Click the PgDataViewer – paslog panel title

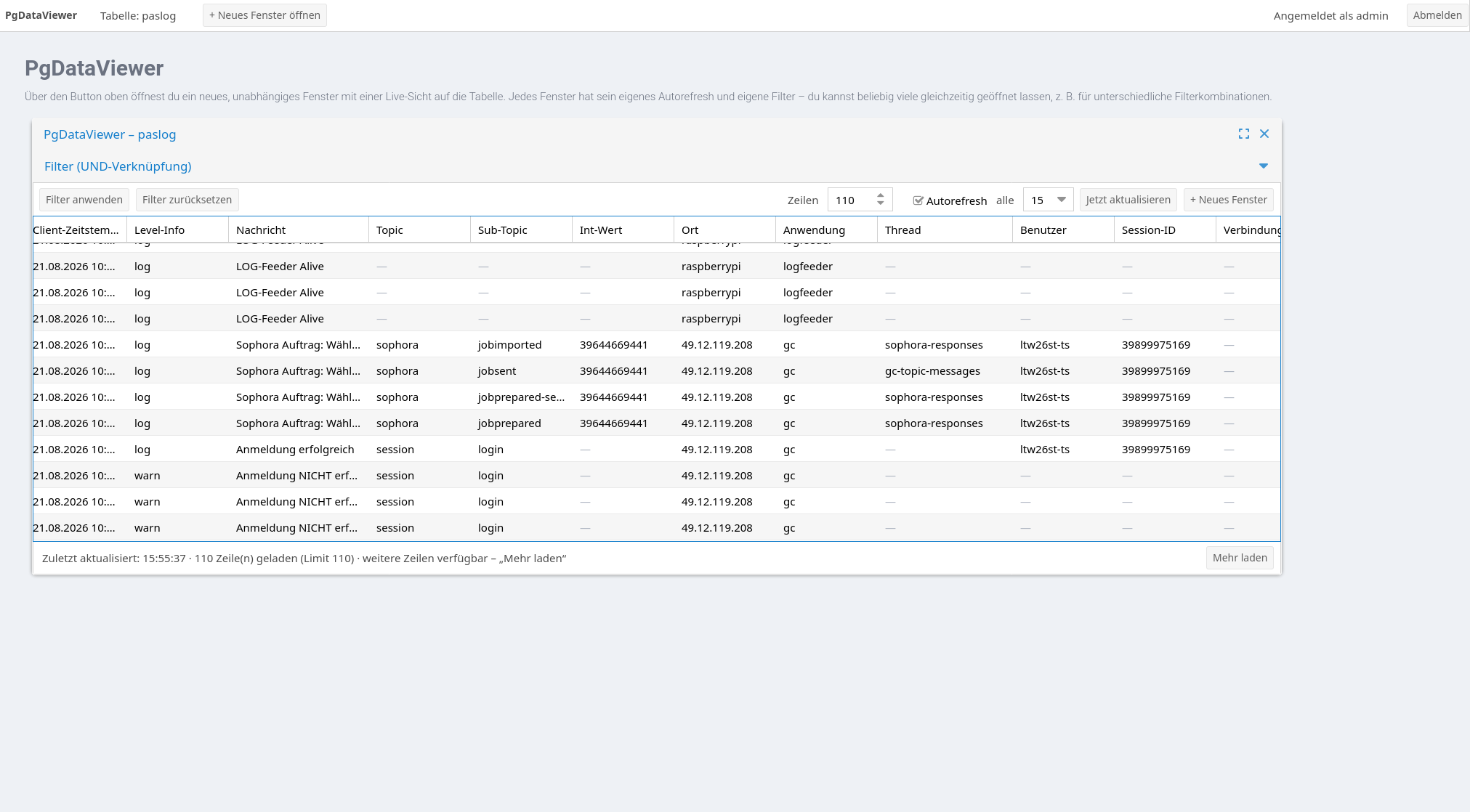point(110,134)
